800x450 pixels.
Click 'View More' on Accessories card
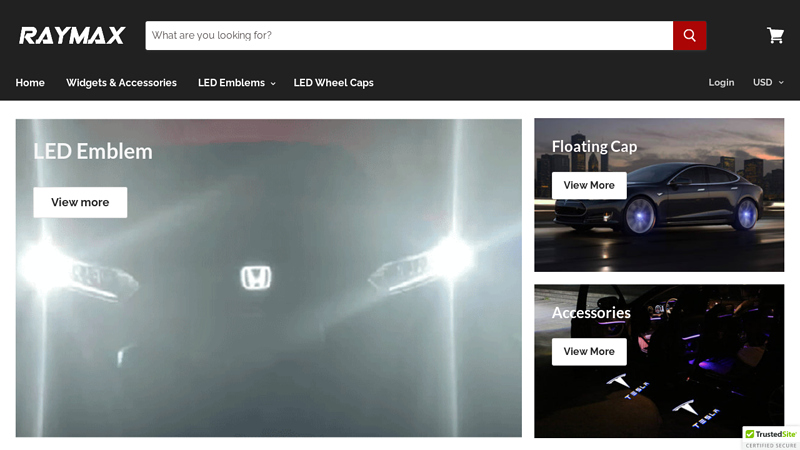589,352
